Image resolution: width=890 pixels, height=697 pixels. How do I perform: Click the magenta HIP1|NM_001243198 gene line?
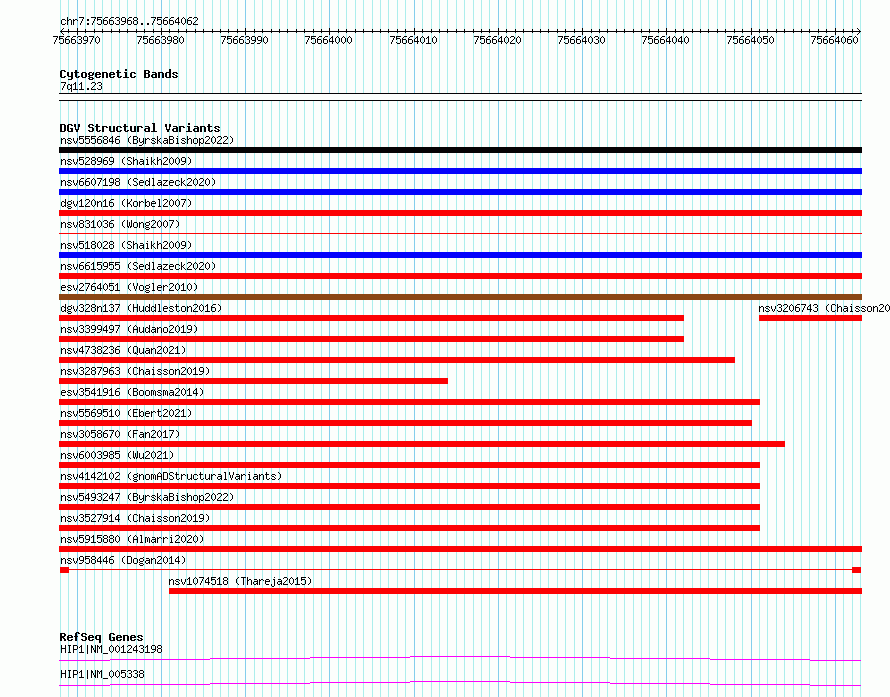pos(460,658)
